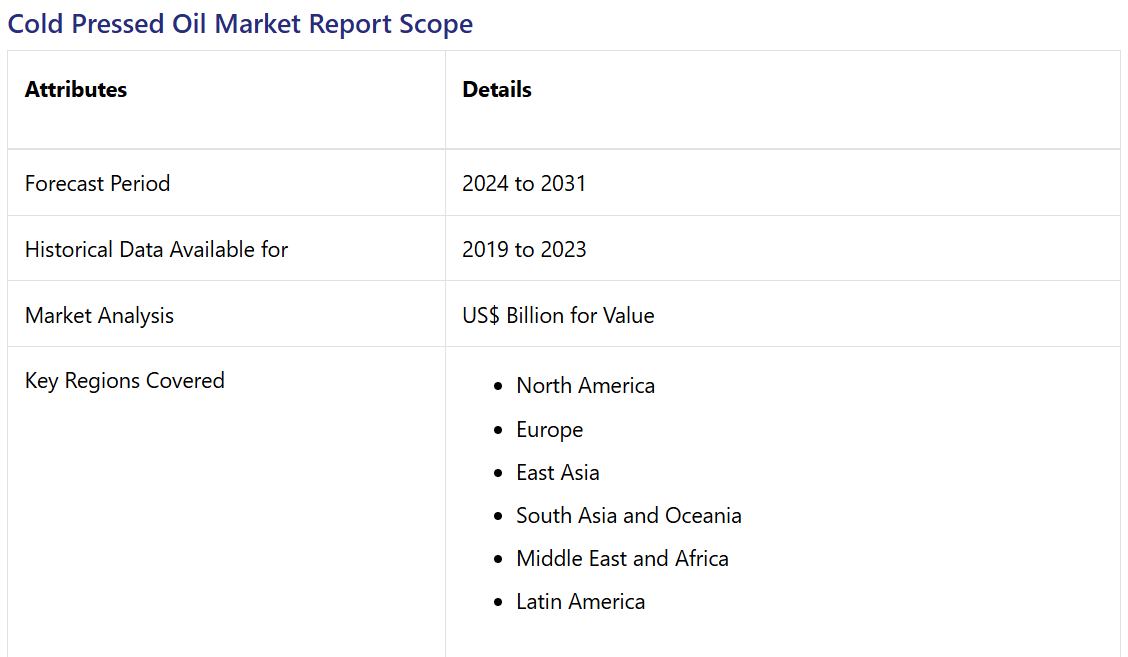
Task: Click North America in the regions list
Action: 585,386
